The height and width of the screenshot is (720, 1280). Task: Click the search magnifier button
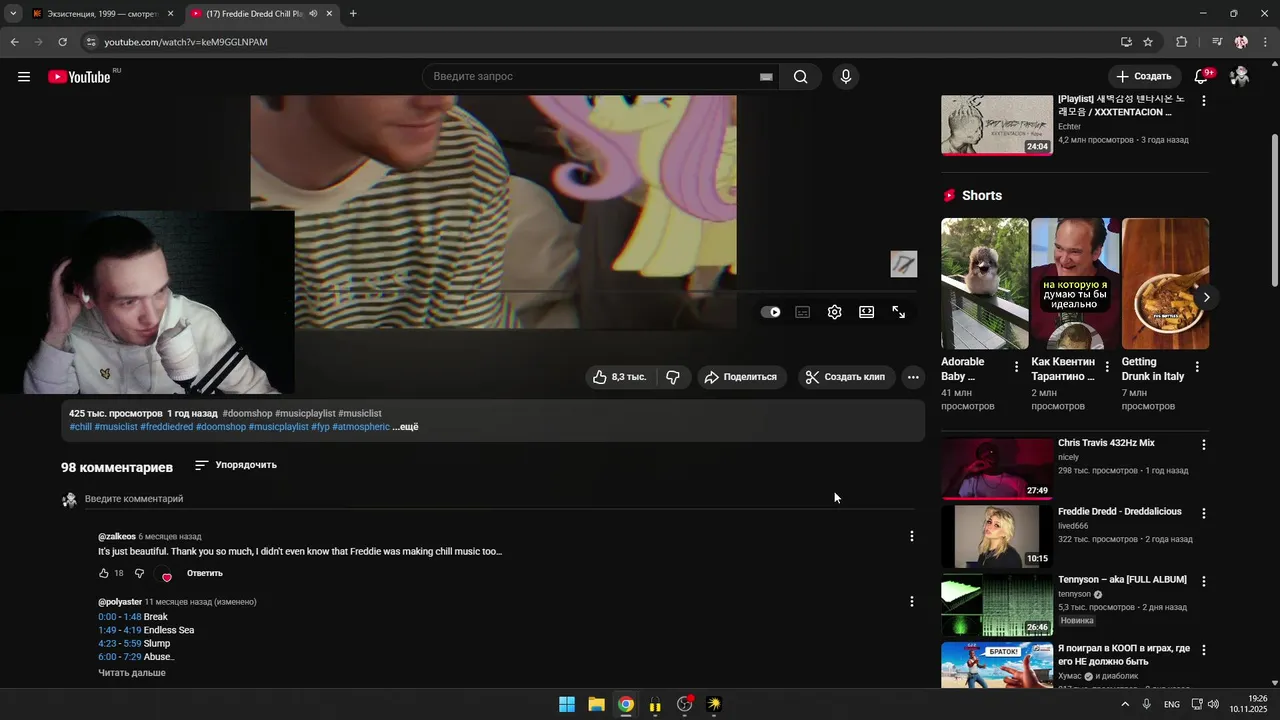(800, 77)
